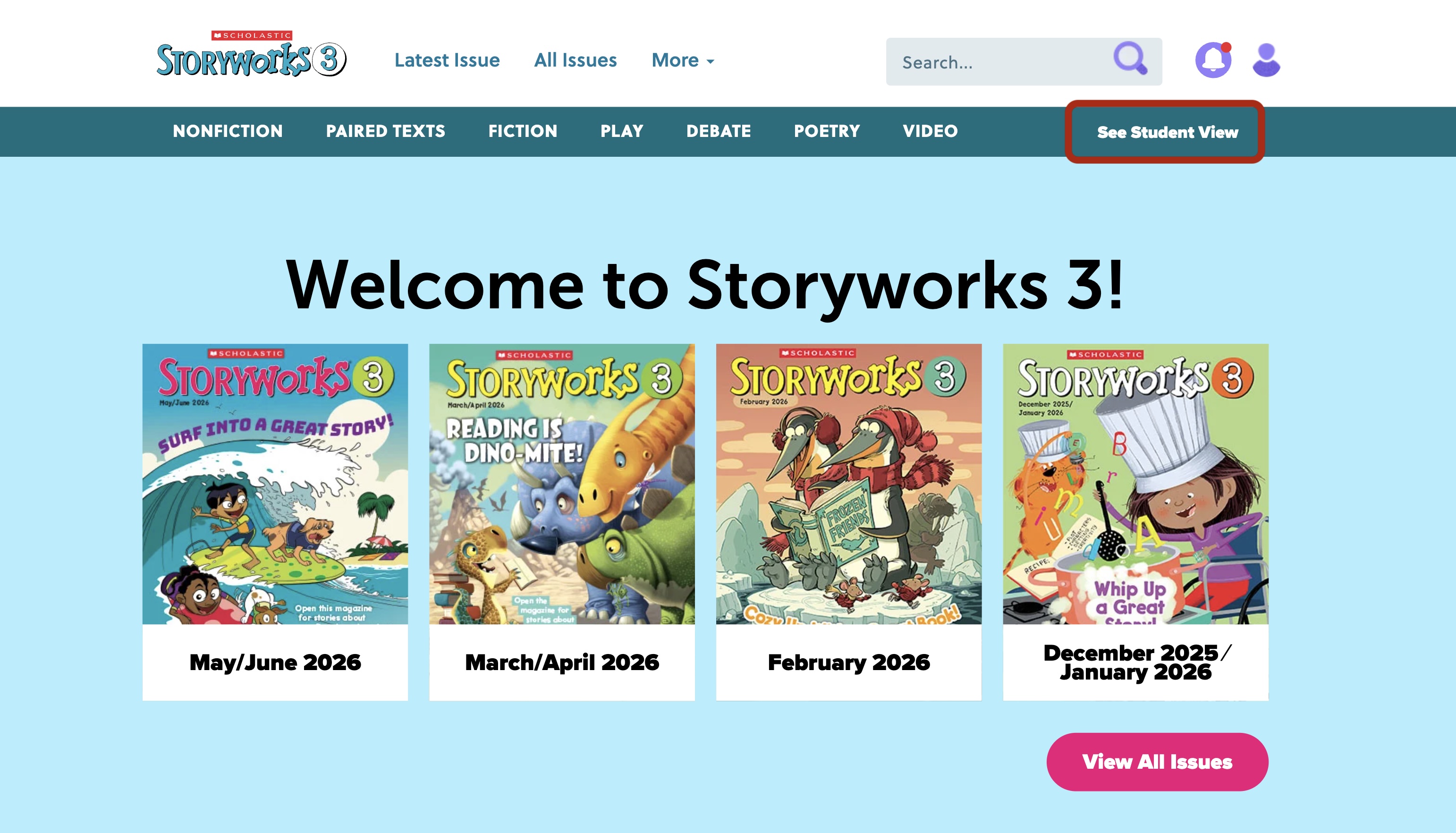Select the POETRY category
1456x833 pixels.
(x=827, y=131)
